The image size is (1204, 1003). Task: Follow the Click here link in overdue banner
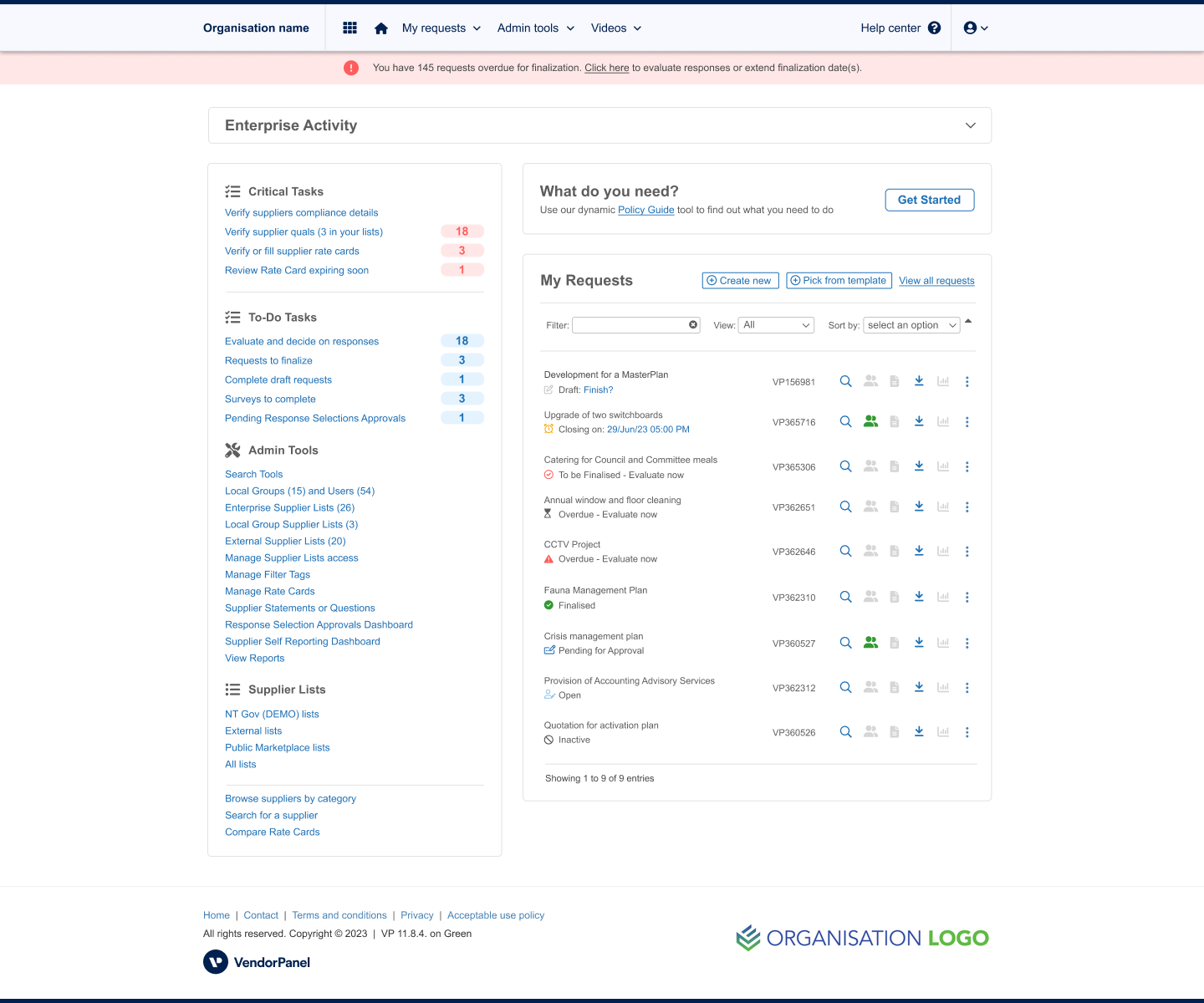(607, 68)
